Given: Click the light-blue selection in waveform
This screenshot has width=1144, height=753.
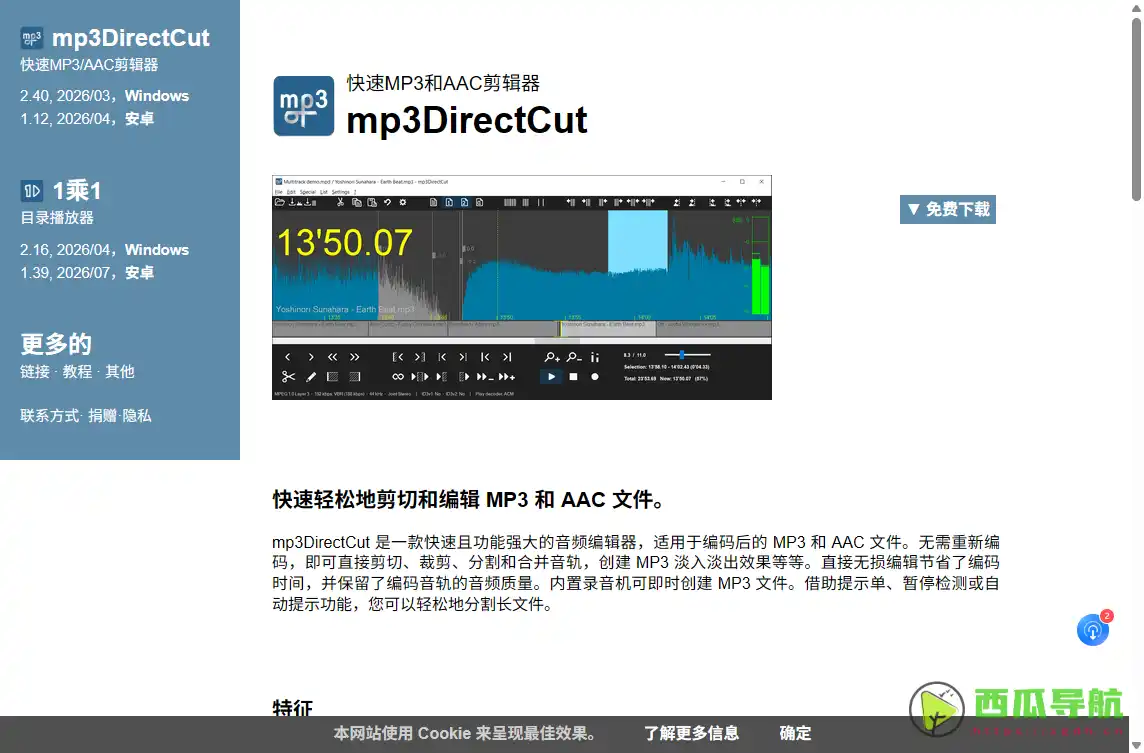Looking at the screenshot, I should coord(638,242).
